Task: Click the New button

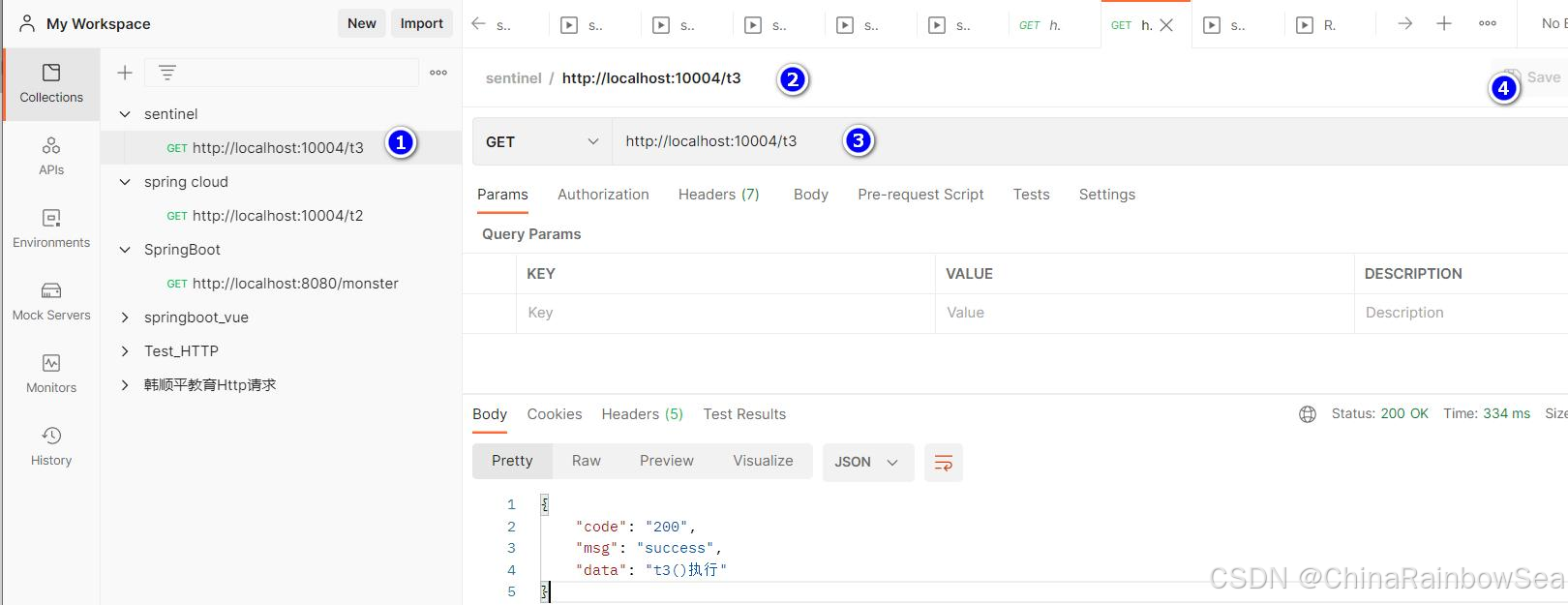Action: [361, 23]
